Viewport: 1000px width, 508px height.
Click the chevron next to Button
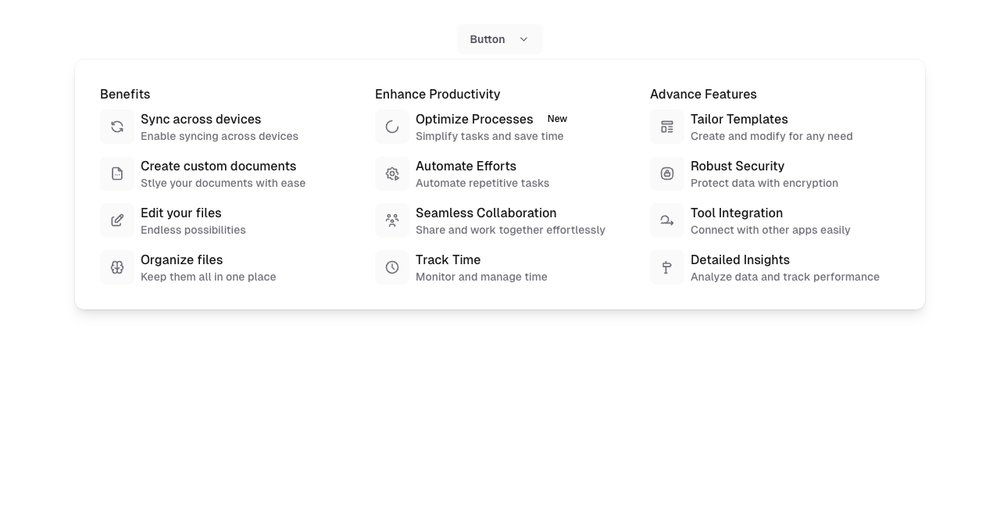click(x=523, y=40)
